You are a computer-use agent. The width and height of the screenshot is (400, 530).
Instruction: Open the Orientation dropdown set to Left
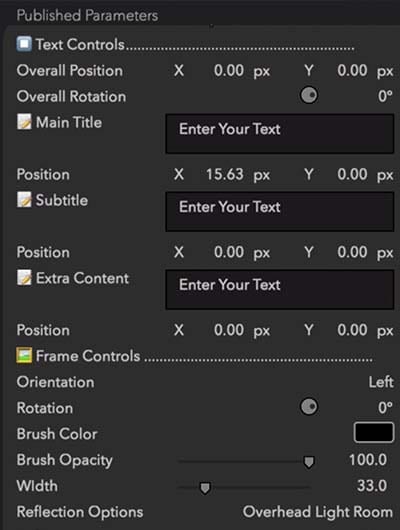[x=381, y=382]
